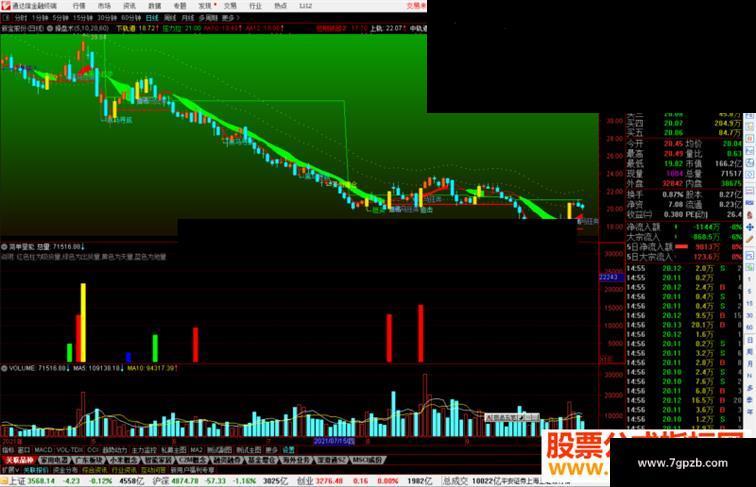
Task: Click the round settings icon beside 操盘术
Action: coord(50,28)
